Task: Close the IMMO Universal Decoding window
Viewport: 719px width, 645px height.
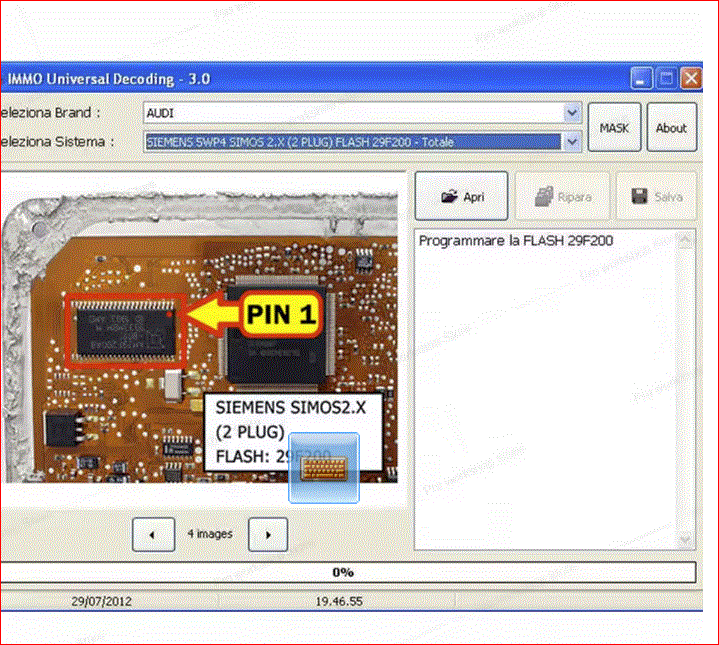Action: (691, 78)
